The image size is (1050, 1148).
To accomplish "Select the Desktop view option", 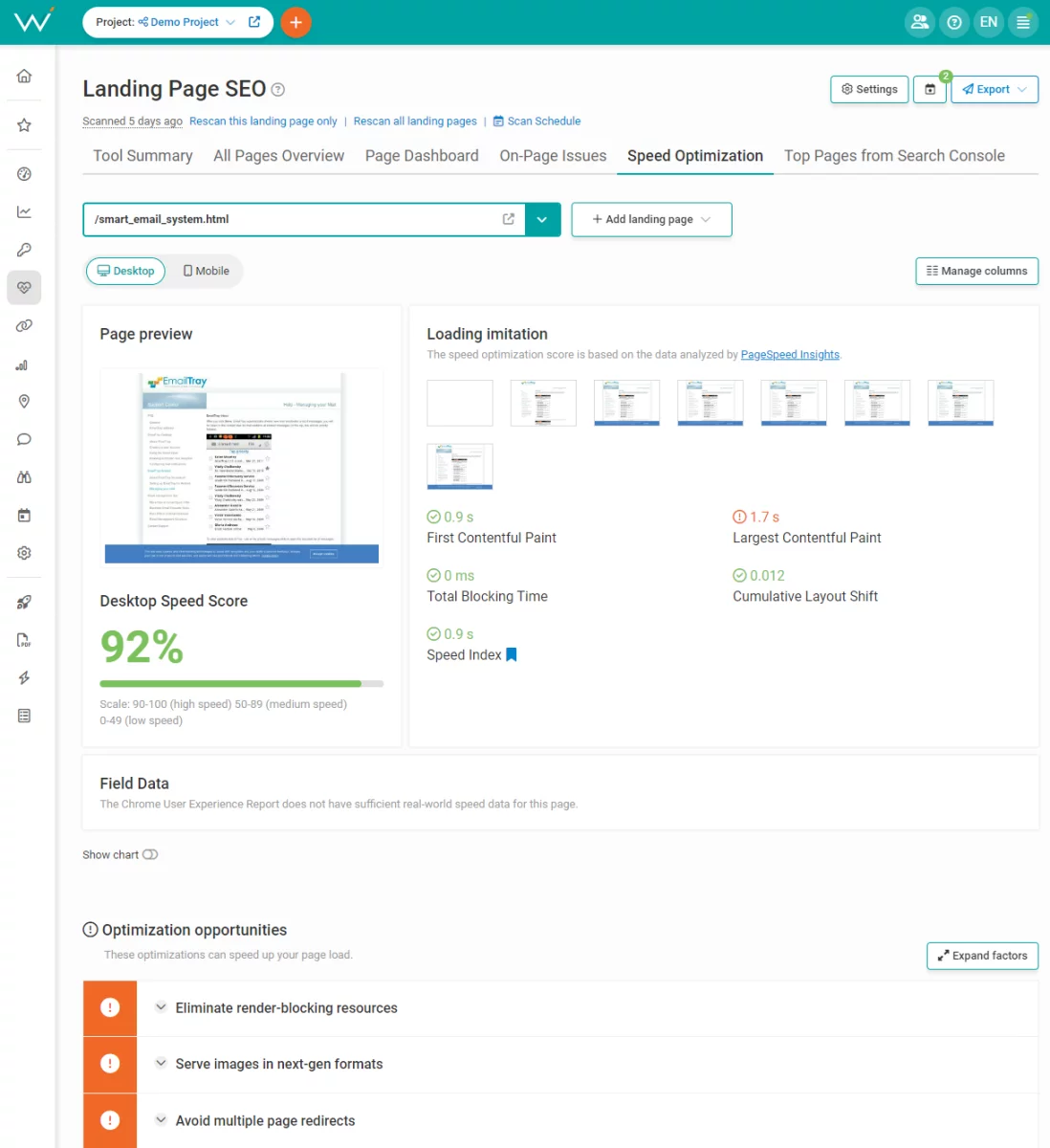I will tap(126, 271).
